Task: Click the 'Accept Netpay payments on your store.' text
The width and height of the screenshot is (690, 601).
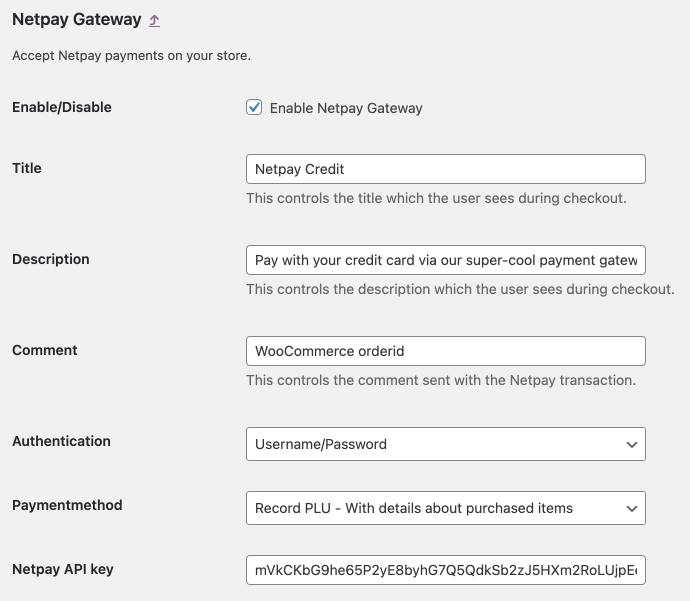Action: point(132,56)
